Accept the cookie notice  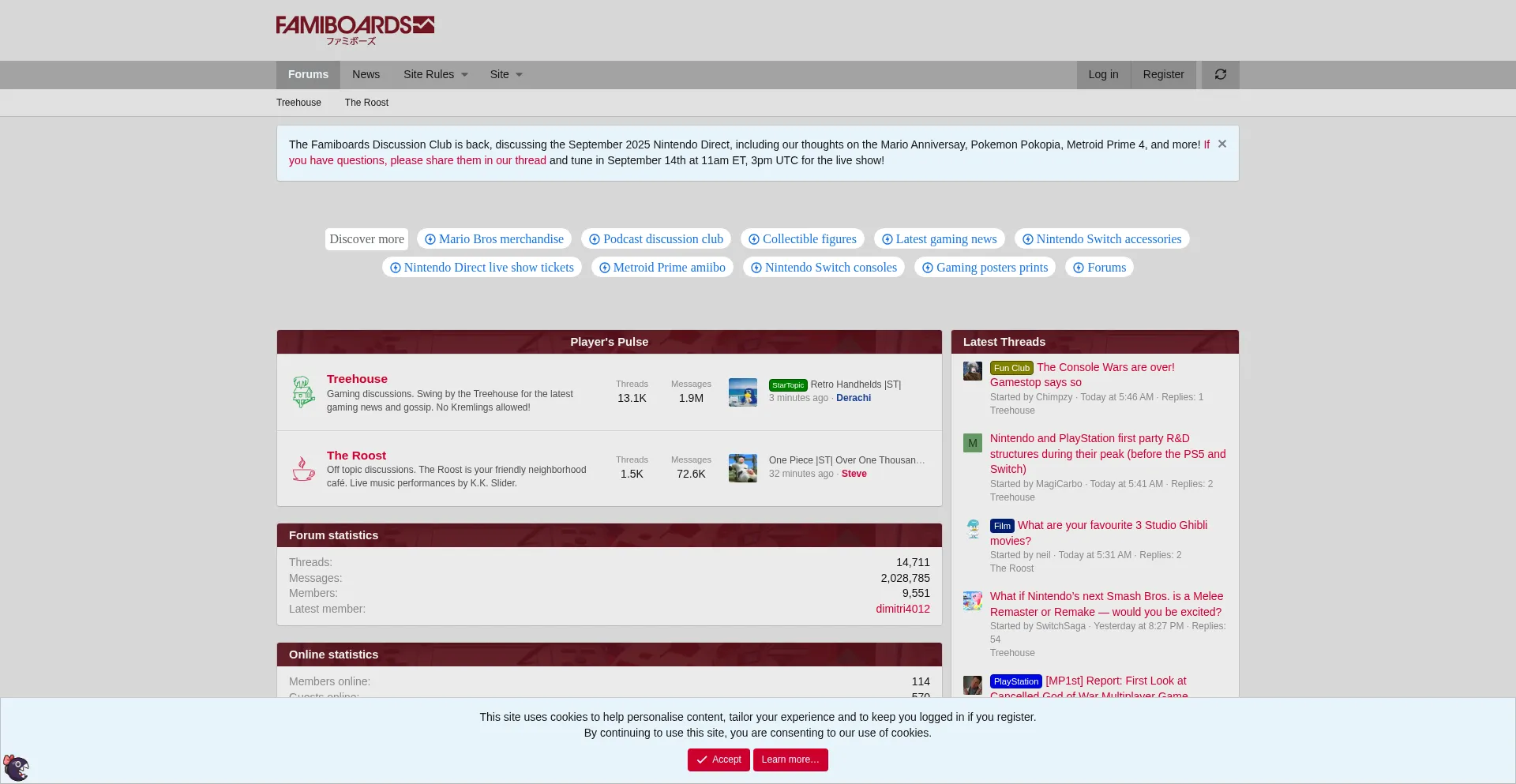pyautogui.click(x=719, y=760)
